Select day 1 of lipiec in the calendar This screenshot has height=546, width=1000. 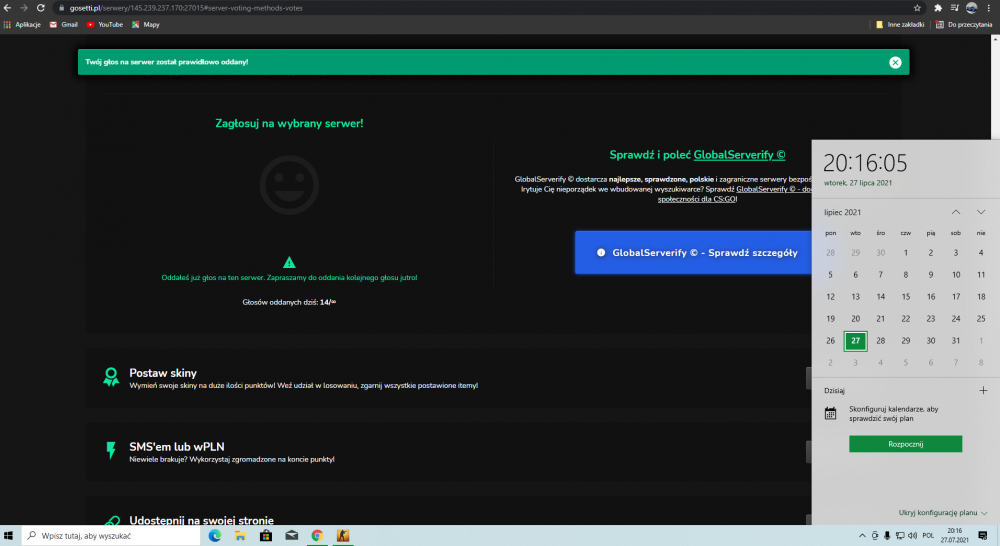tap(906, 253)
